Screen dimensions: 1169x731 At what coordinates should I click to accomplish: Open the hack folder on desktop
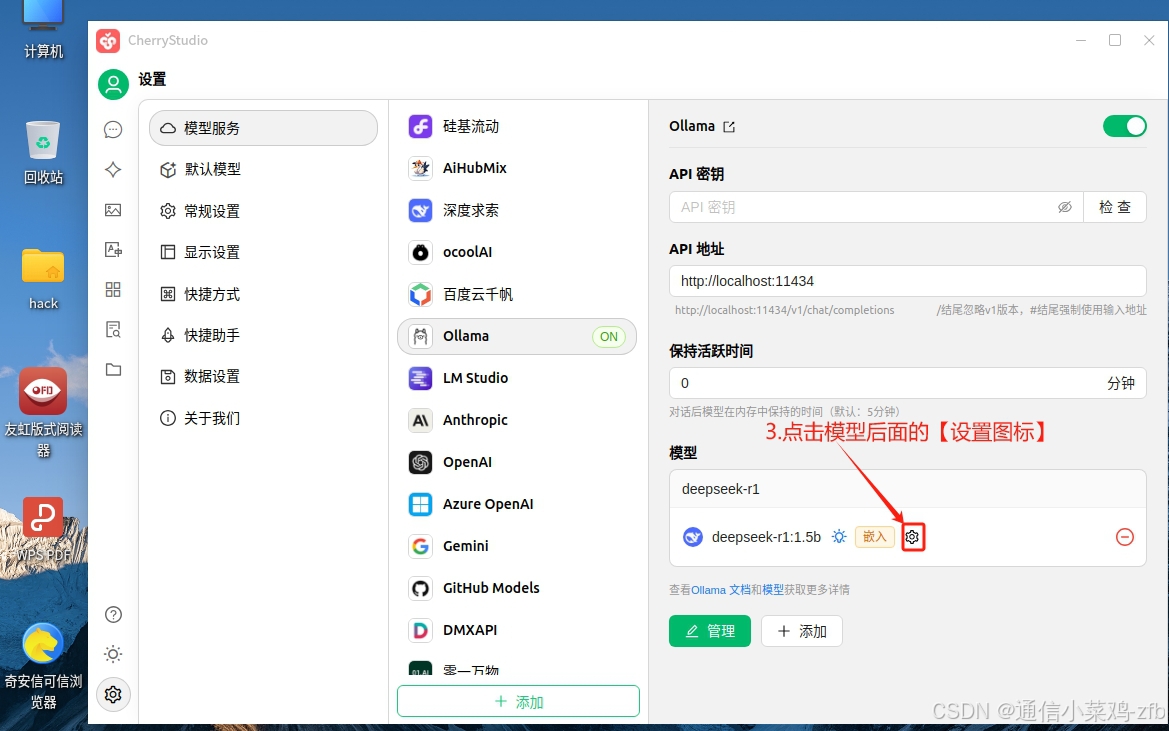pos(43,279)
